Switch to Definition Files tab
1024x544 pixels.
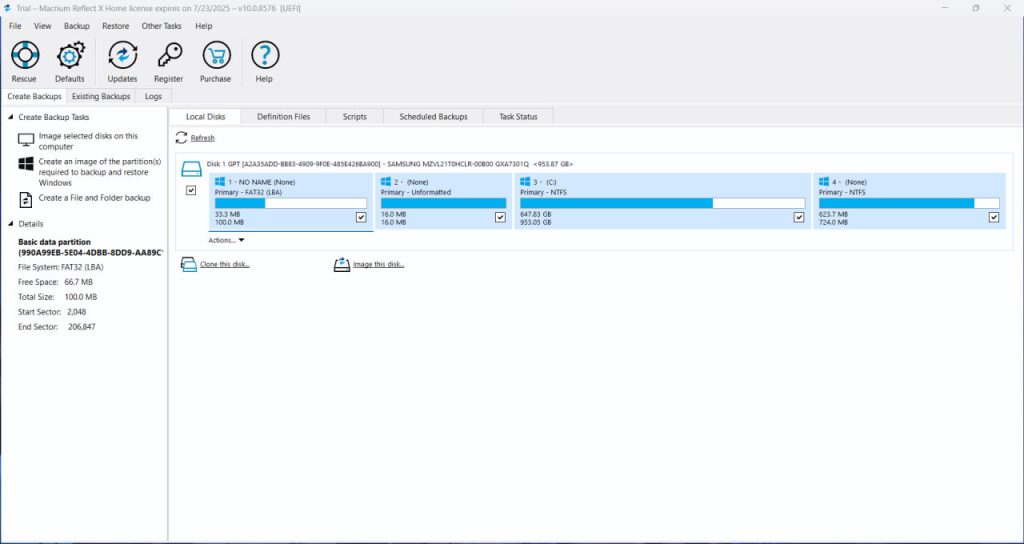tap(283, 117)
